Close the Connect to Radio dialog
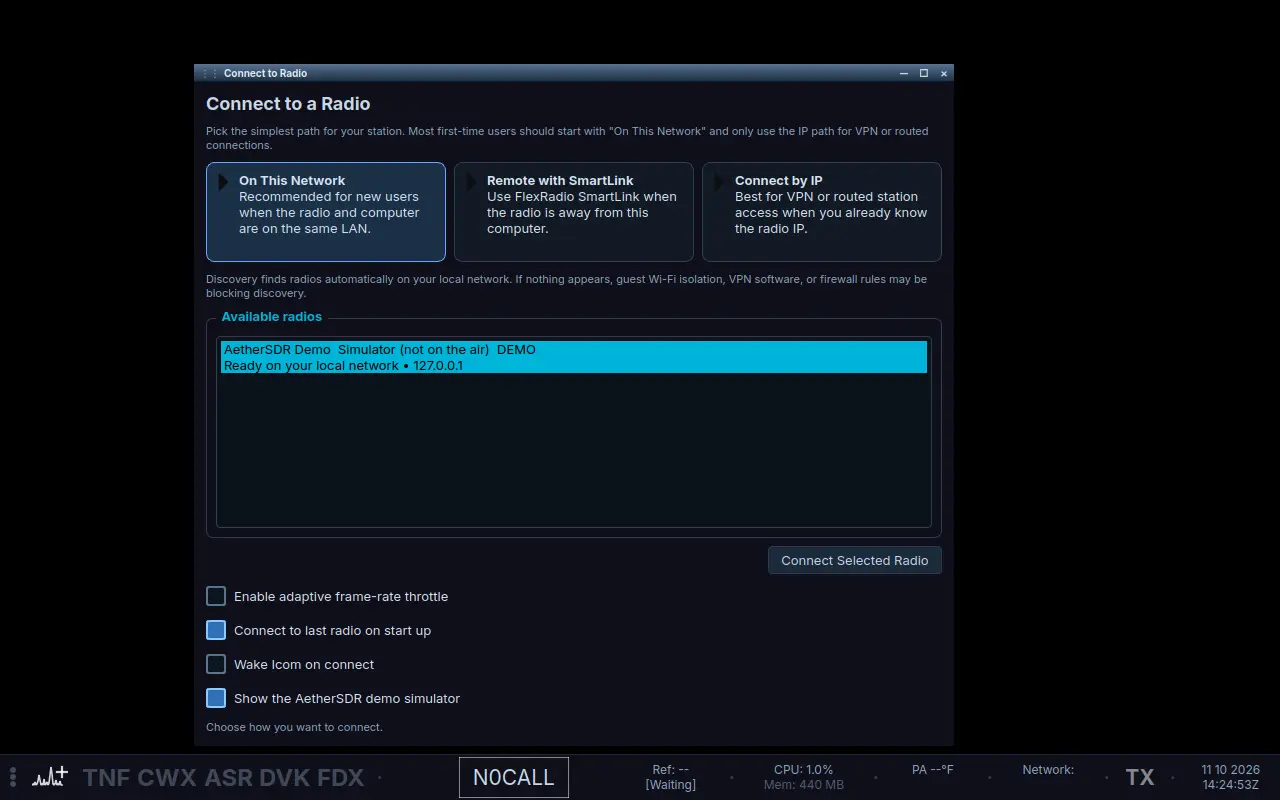Viewport: 1280px width, 800px height. coord(944,73)
